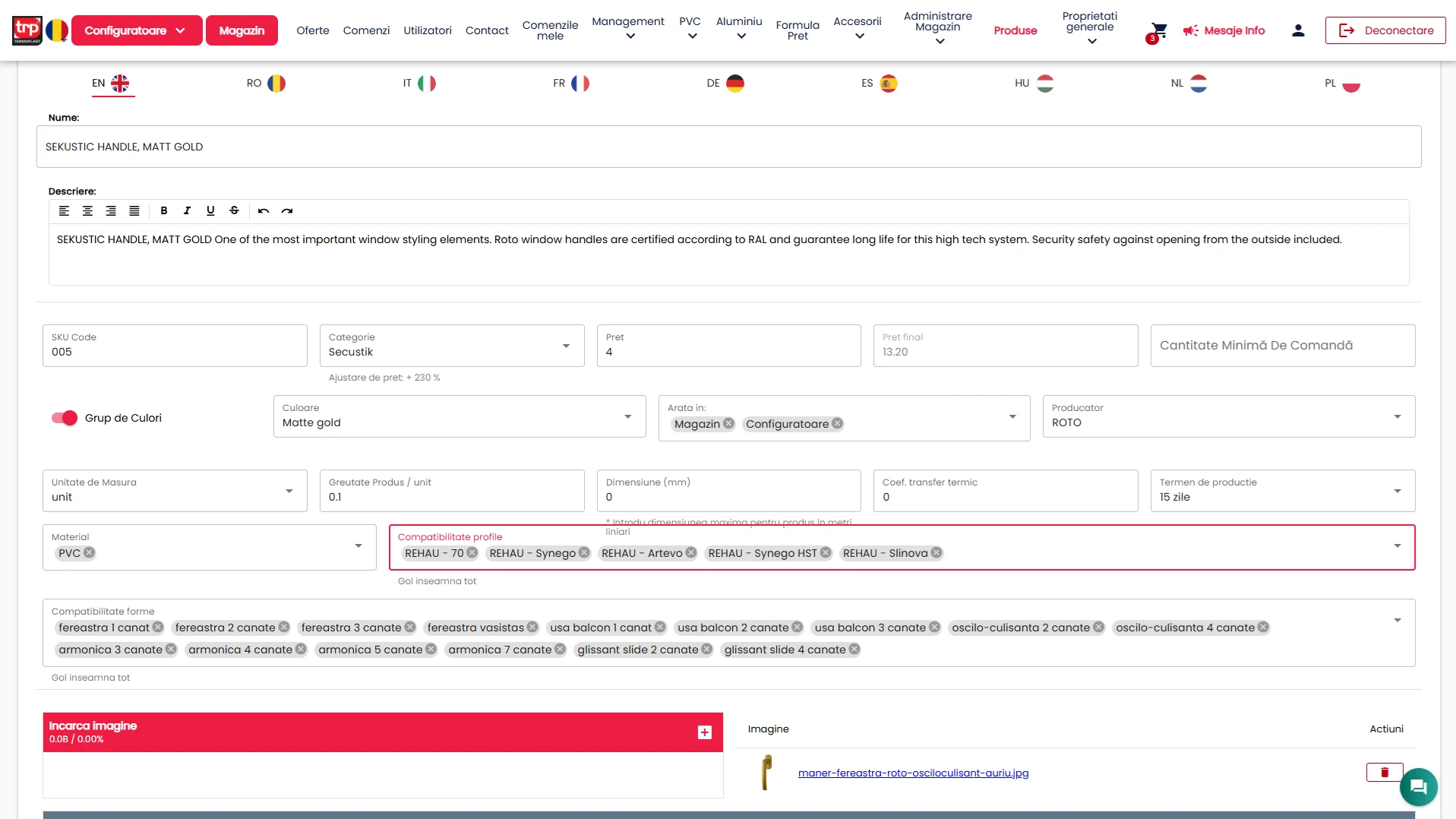Viewport: 1456px width, 819px height.
Task: Open the Aluminiu menu
Action: [739, 29]
